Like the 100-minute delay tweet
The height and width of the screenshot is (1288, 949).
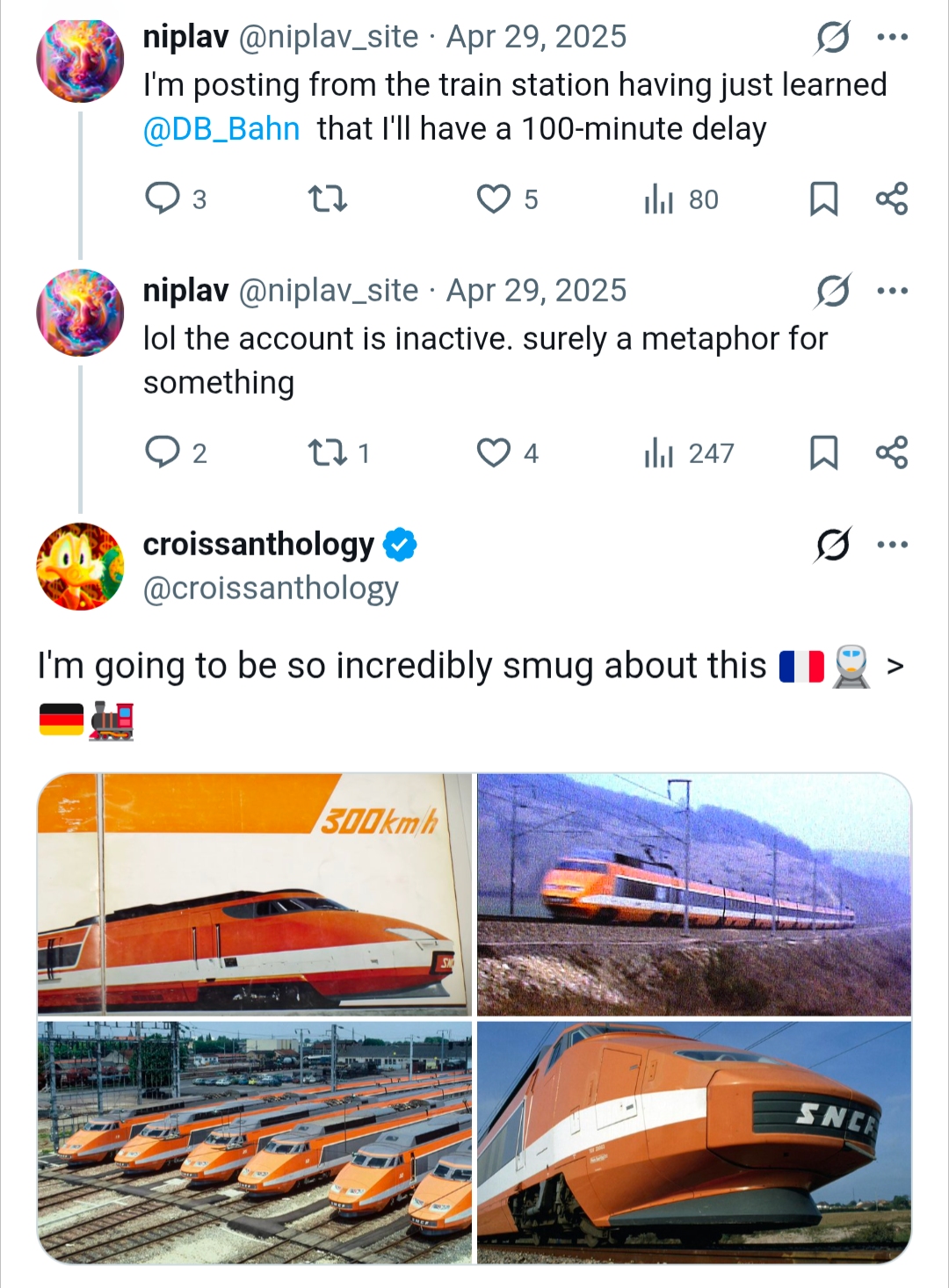(x=494, y=199)
